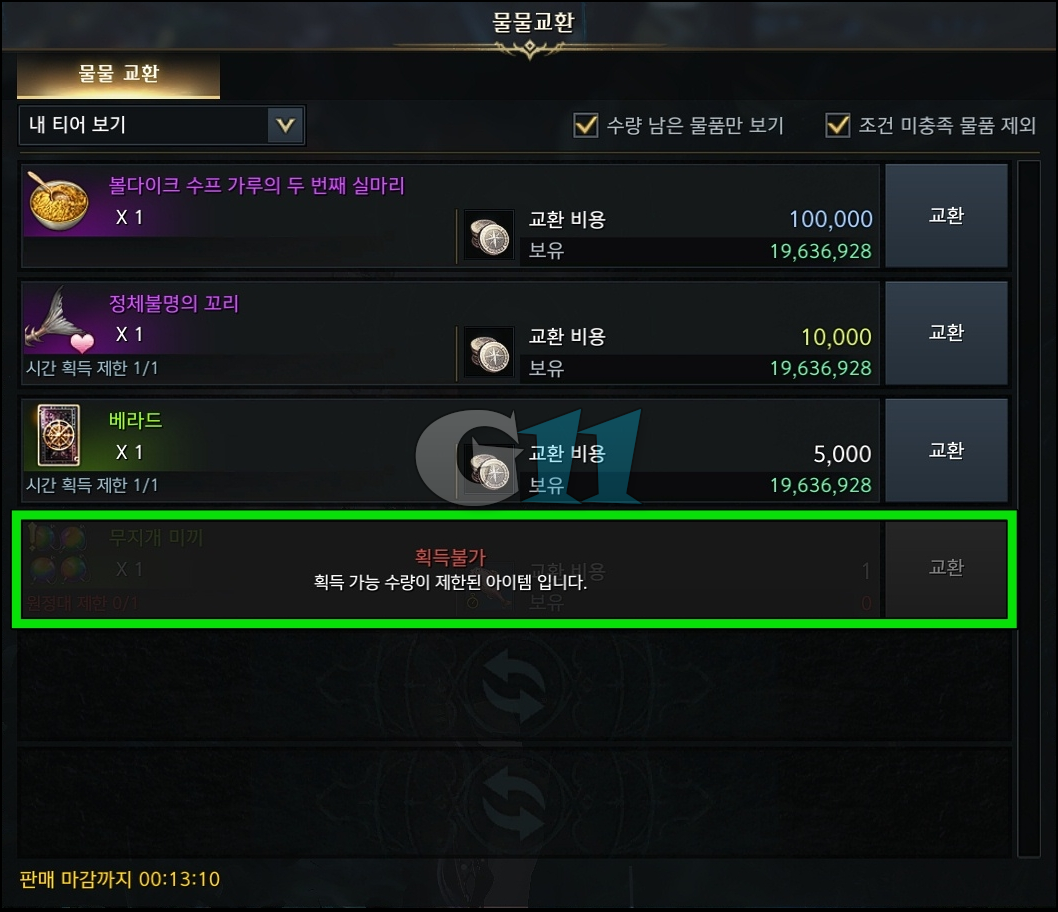Click the arrow on the tier dropdown
Image resolution: width=1058 pixels, height=912 pixels.
point(285,125)
